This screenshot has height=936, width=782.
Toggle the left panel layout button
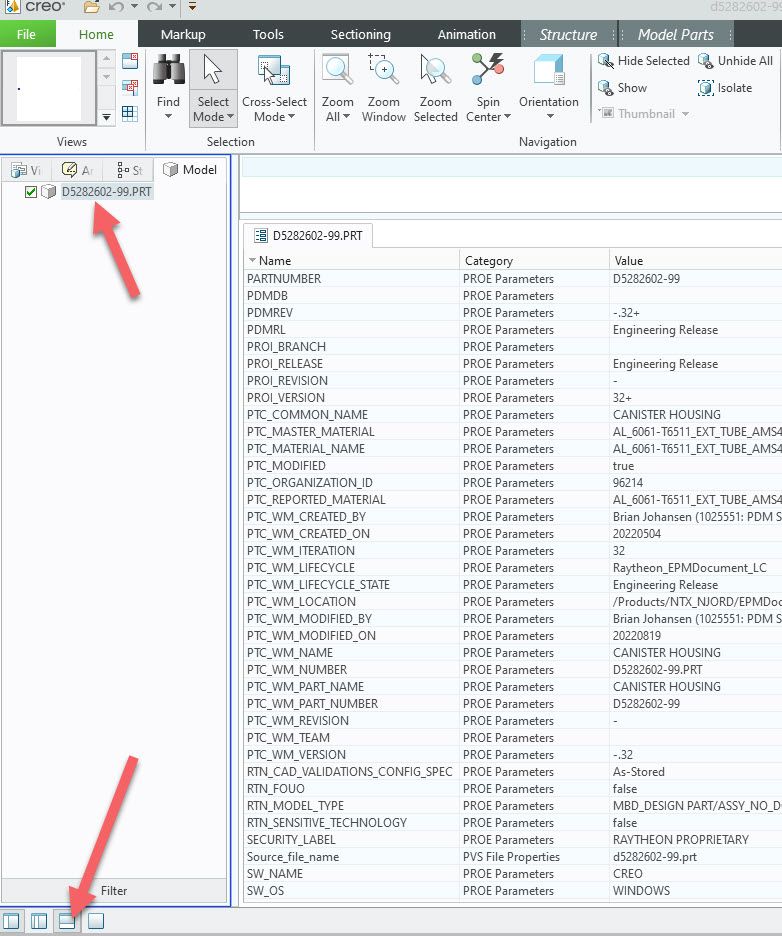(x=12, y=921)
